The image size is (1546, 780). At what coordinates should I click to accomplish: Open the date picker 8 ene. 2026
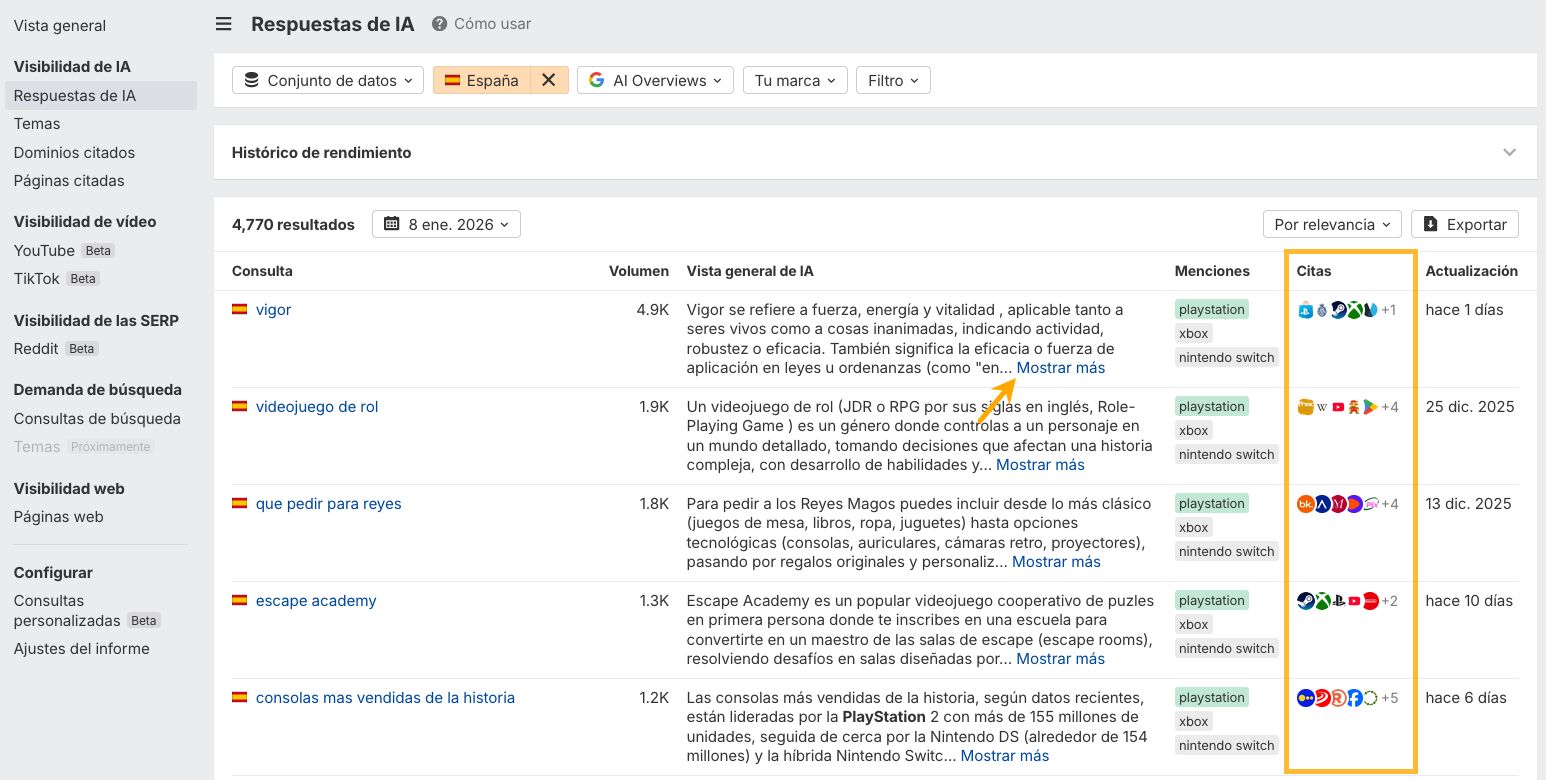[x=446, y=225]
